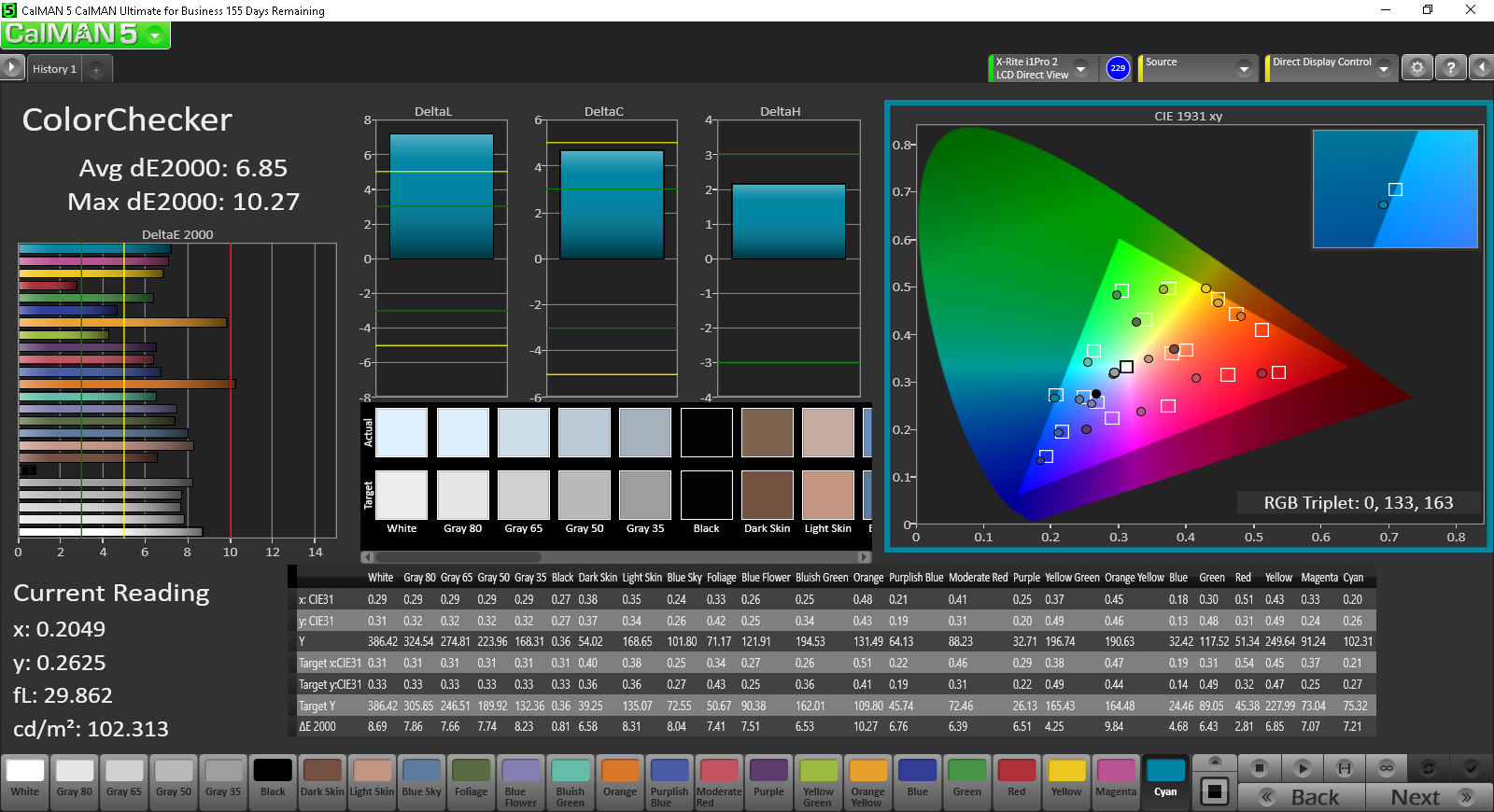Image resolution: width=1494 pixels, height=812 pixels.
Task: Collapse the right panel arrow at top right
Action: pyautogui.click(x=1481, y=68)
